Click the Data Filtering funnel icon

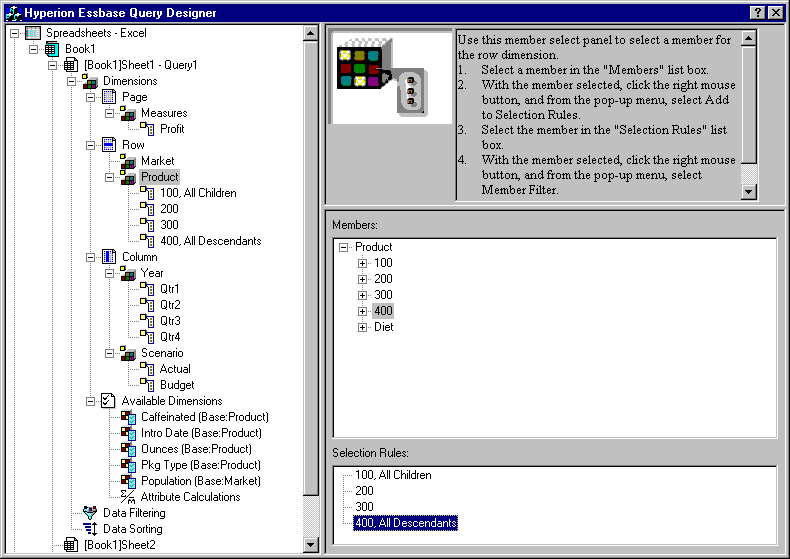pyautogui.click(x=90, y=513)
